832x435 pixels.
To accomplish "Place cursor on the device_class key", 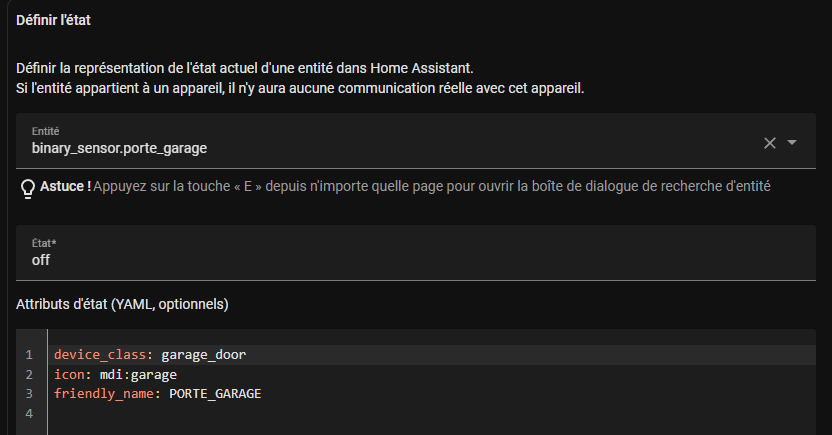I will [100, 354].
